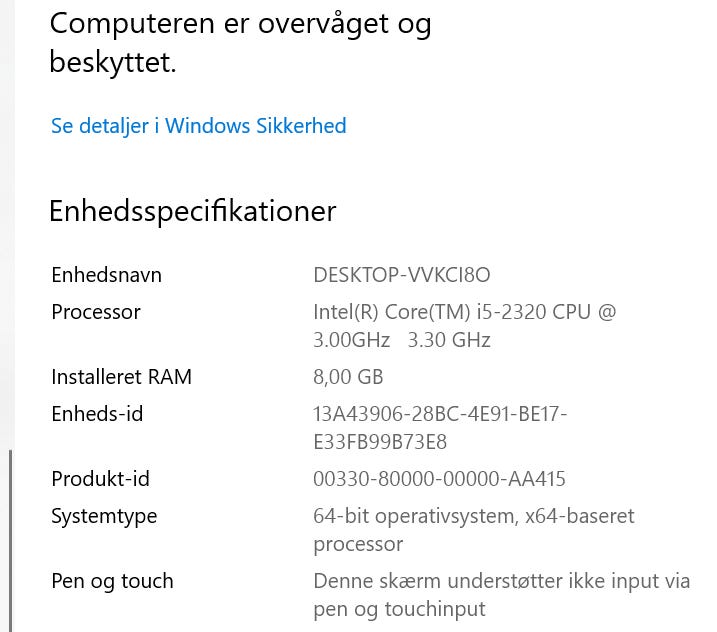Image resolution: width=717 pixels, height=632 pixels.
Task: Select the Enheds-id label
Action: tap(97, 413)
